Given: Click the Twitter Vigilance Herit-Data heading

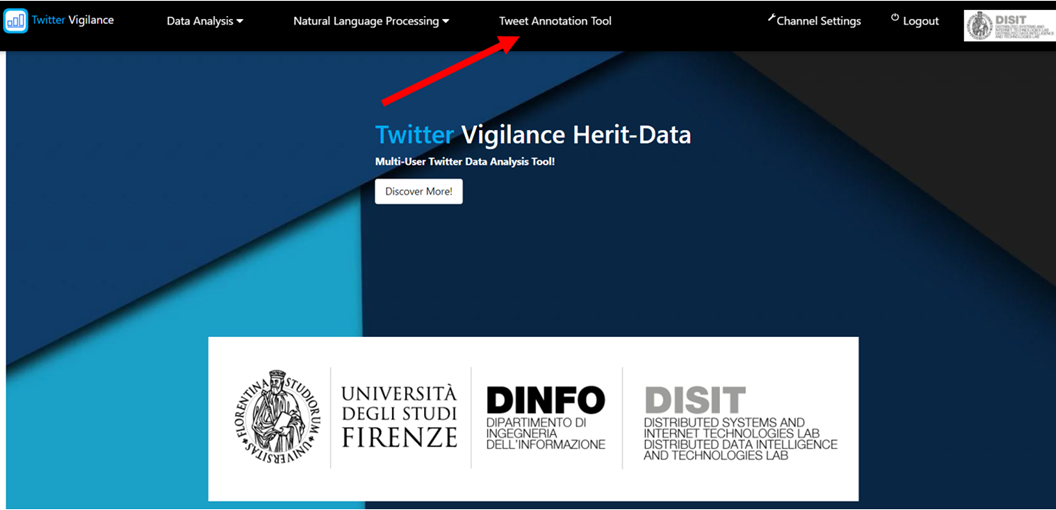Looking at the screenshot, I should point(532,135).
